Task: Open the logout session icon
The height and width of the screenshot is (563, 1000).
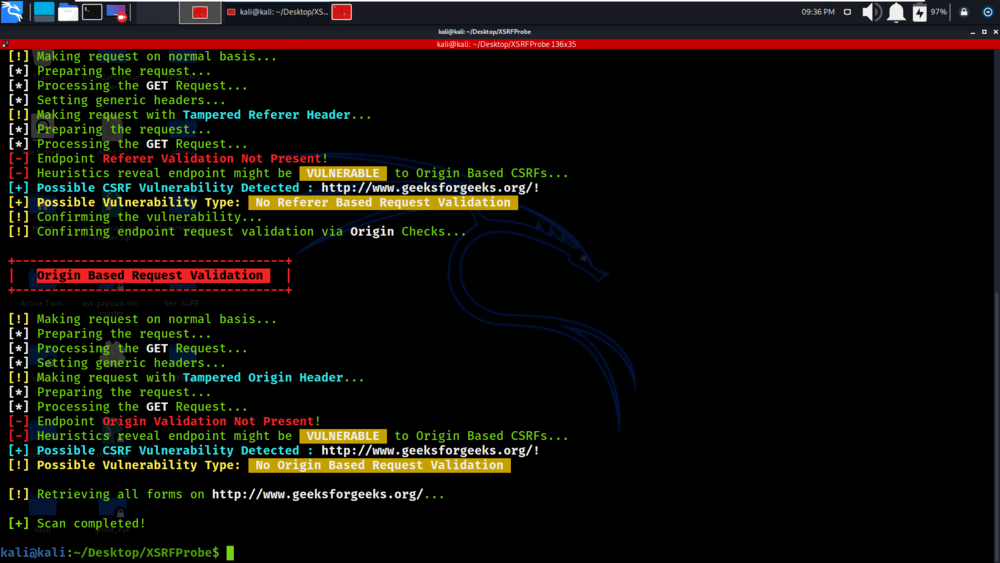Action: click(x=988, y=12)
